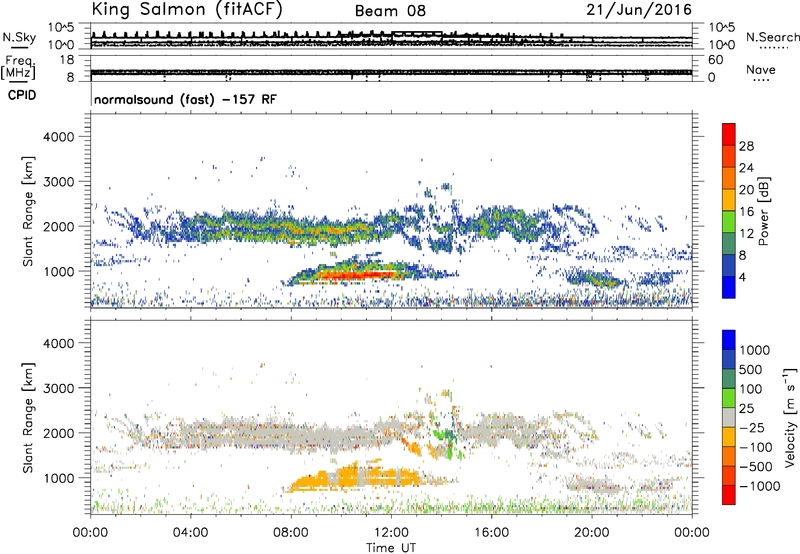The height and width of the screenshot is (554, 800).
Task: Click the 04:00 time axis label
Action: pos(190,533)
